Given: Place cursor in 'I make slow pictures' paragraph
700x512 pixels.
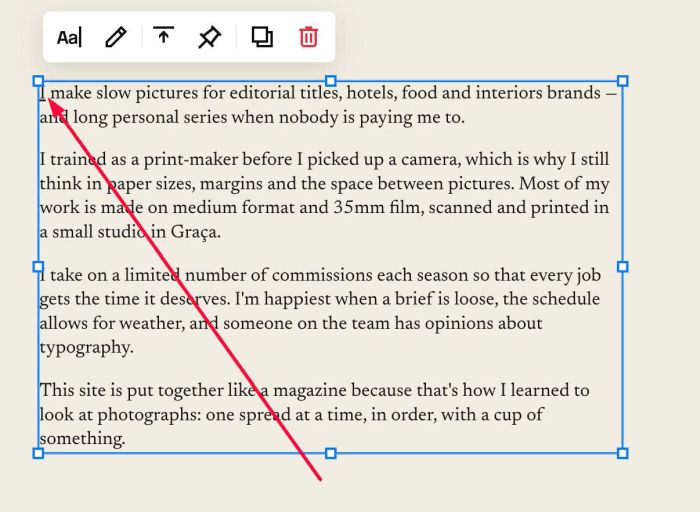Looking at the screenshot, I should tap(328, 105).
